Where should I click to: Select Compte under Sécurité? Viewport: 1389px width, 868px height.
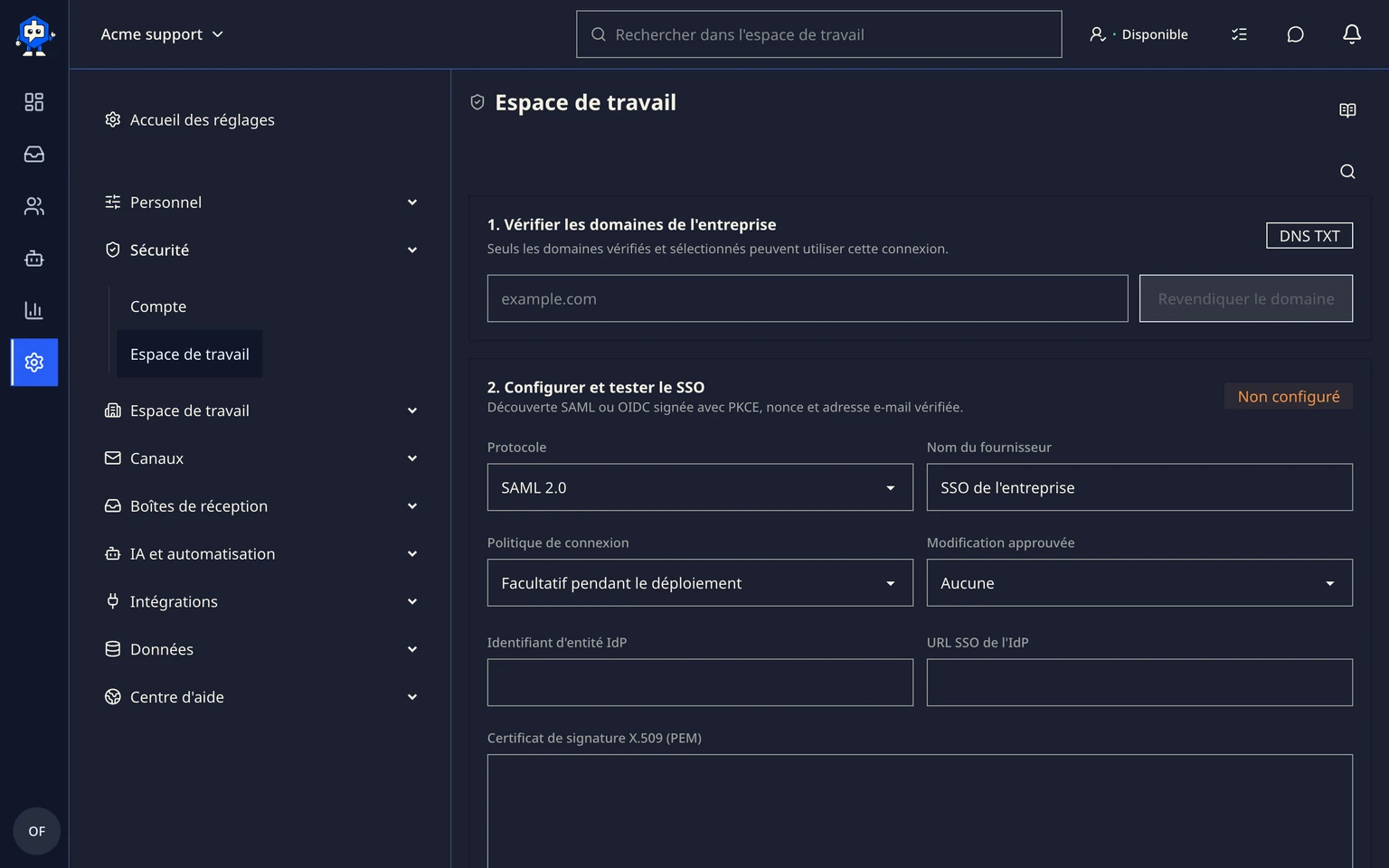(158, 307)
